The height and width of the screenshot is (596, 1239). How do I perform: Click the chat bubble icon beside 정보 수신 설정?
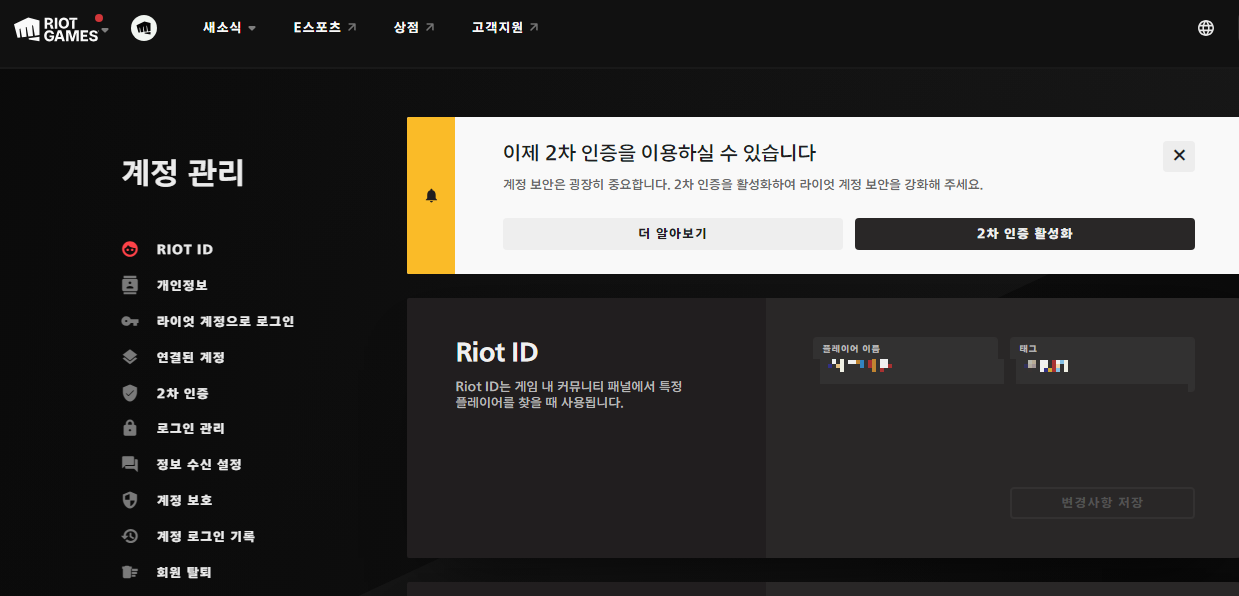coord(130,464)
